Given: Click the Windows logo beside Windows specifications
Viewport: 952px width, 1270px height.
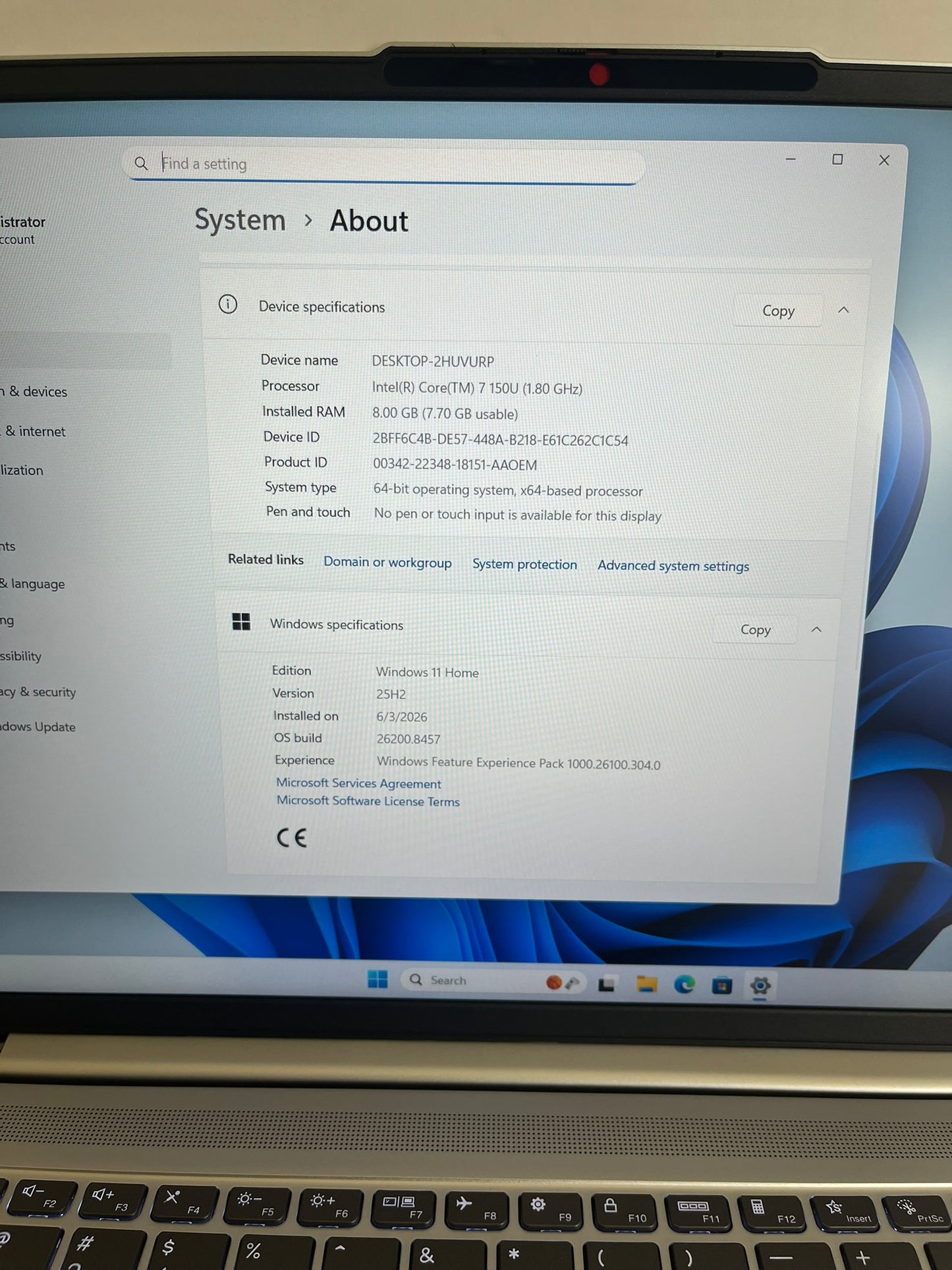Looking at the screenshot, I should [x=241, y=621].
